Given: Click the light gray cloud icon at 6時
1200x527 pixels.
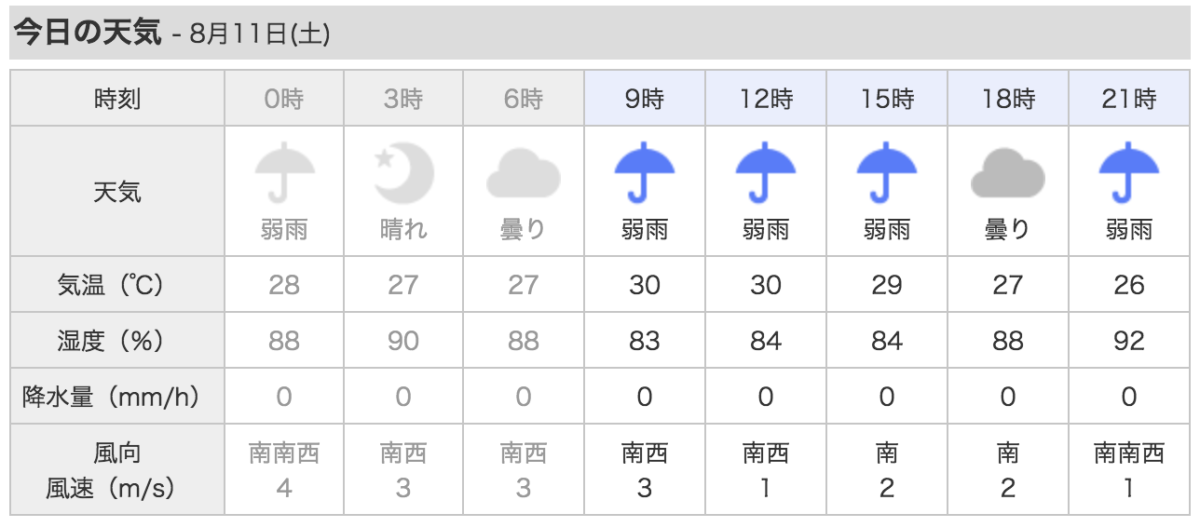Looking at the screenshot, I should coord(523,173).
